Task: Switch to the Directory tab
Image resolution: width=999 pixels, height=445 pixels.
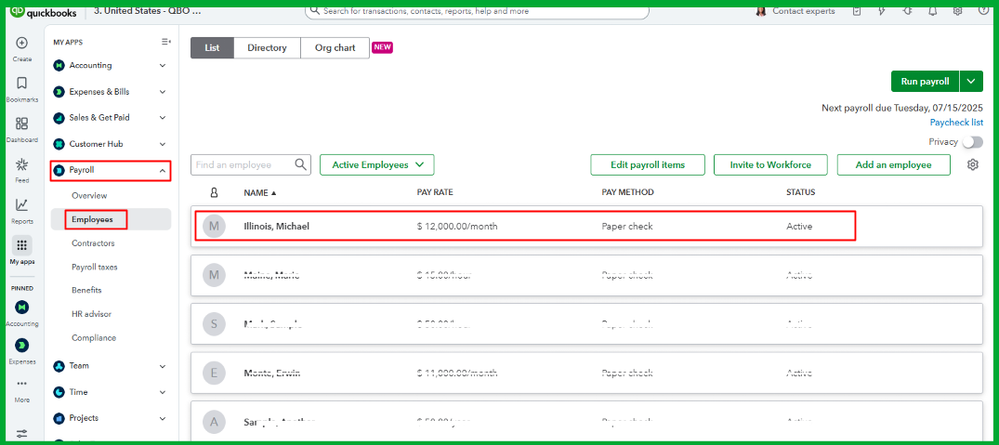Action: click(267, 48)
